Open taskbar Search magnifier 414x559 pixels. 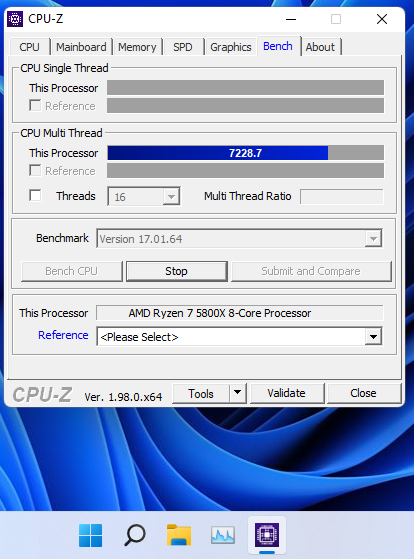(x=134, y=535)
